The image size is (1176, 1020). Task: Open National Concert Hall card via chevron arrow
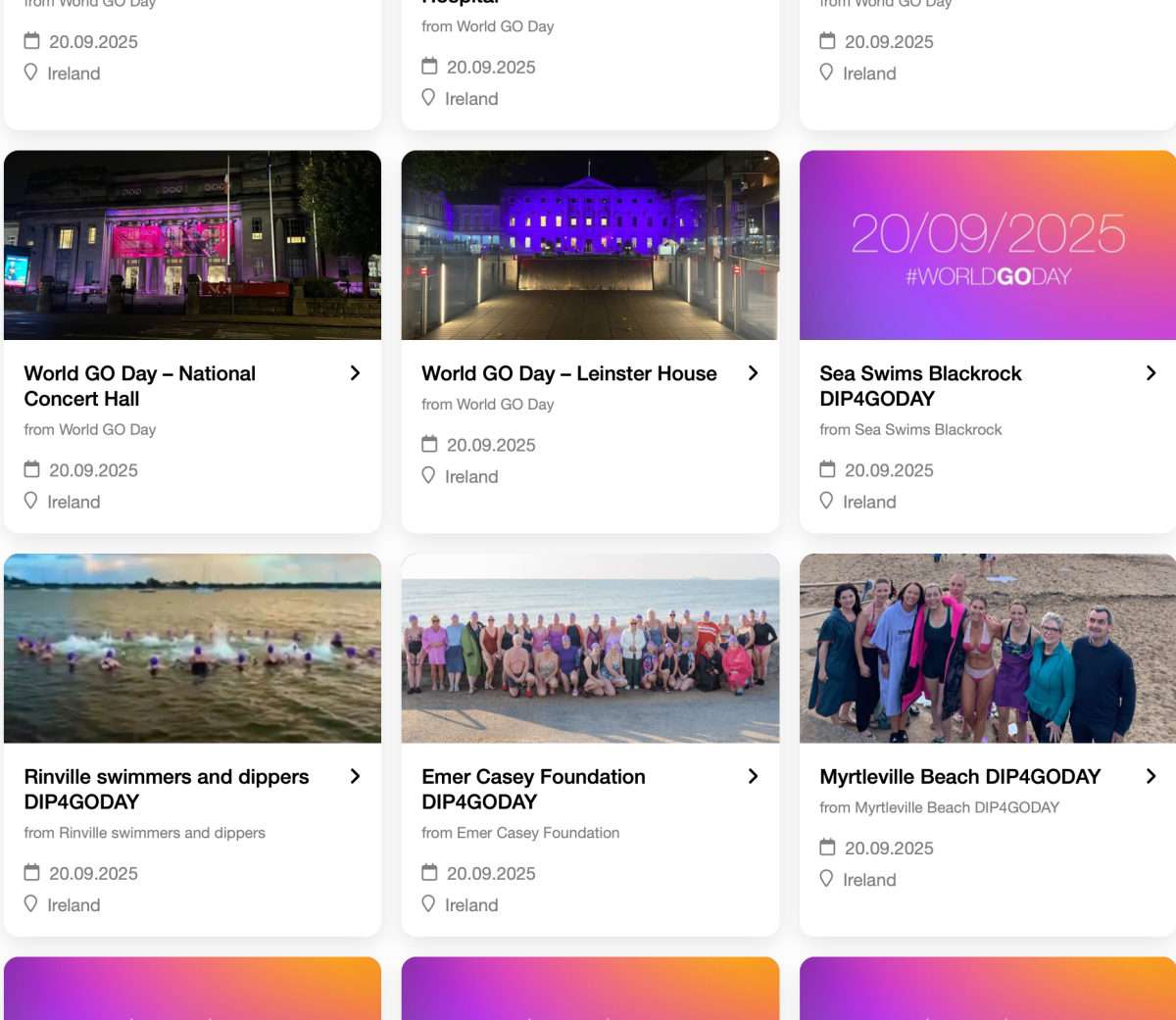[x=355, y=373]
